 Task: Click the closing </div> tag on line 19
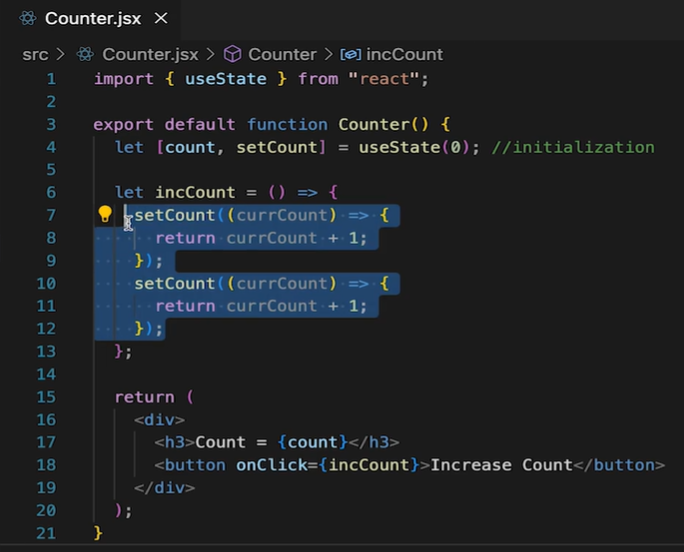pyautogui.click(x=164, y=487)
